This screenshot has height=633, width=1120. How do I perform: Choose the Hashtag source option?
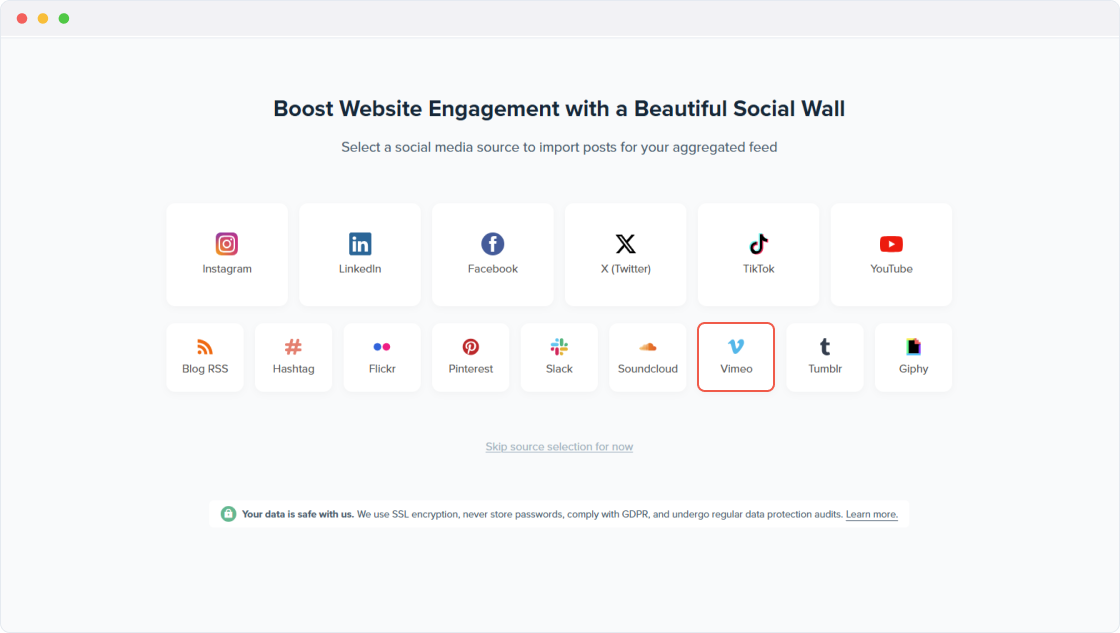click(x=293, y=357)
